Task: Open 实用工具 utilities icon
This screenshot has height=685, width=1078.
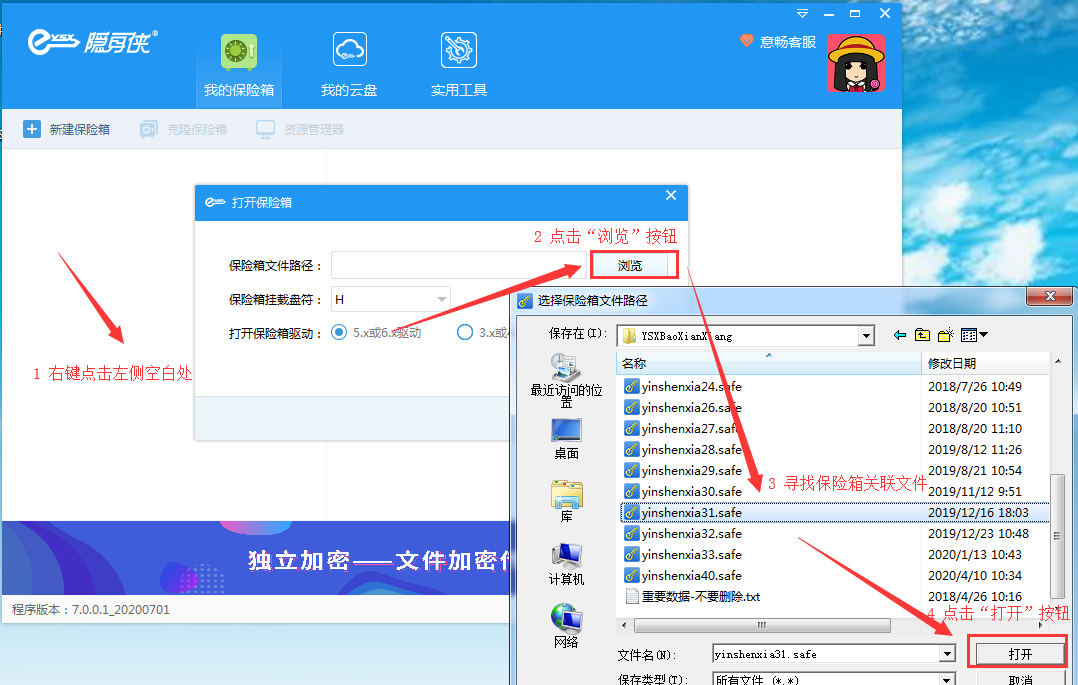Action: [459, 66]
